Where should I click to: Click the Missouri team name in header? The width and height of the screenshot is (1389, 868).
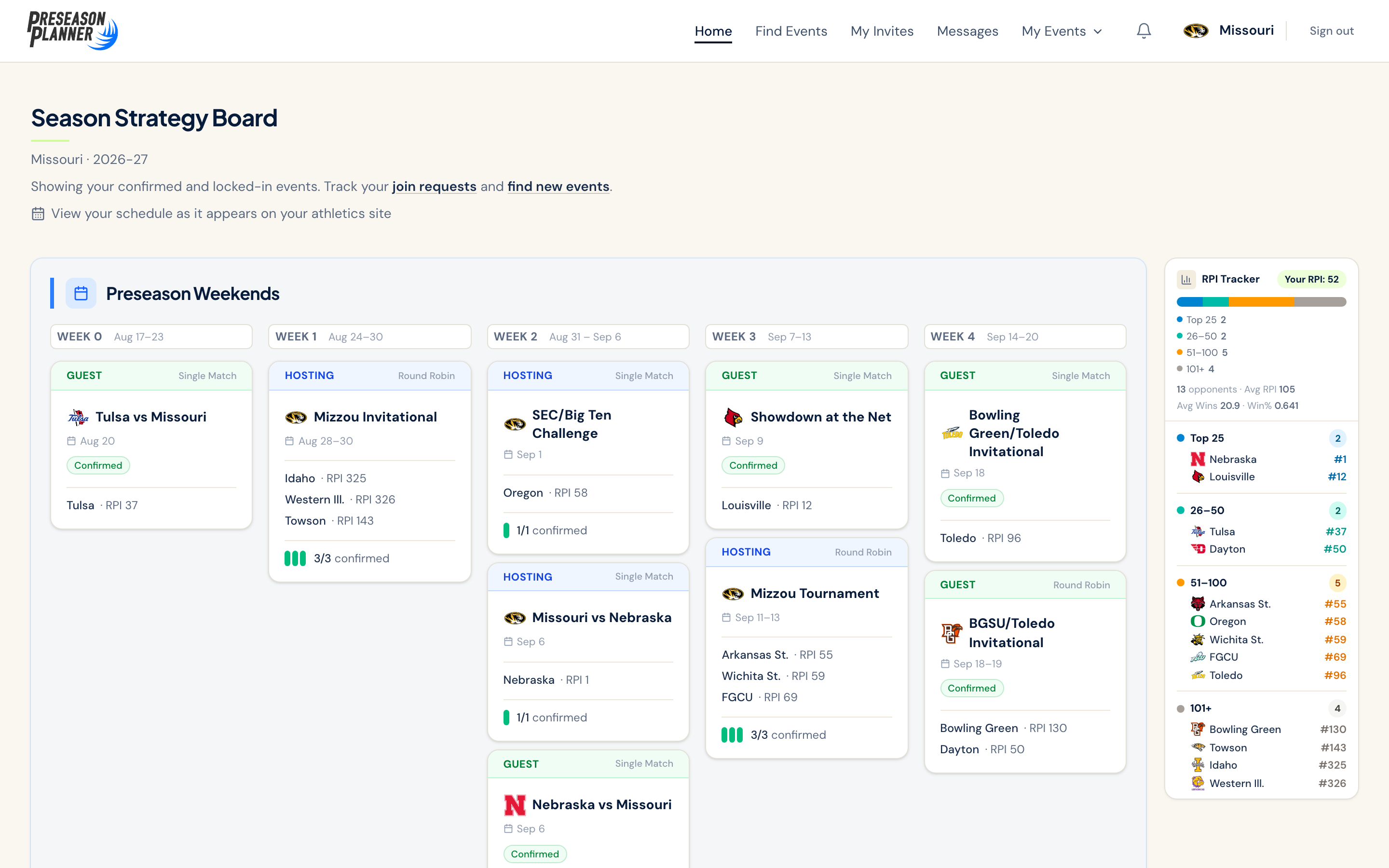pyautogui.click(x=1246, y=30)
